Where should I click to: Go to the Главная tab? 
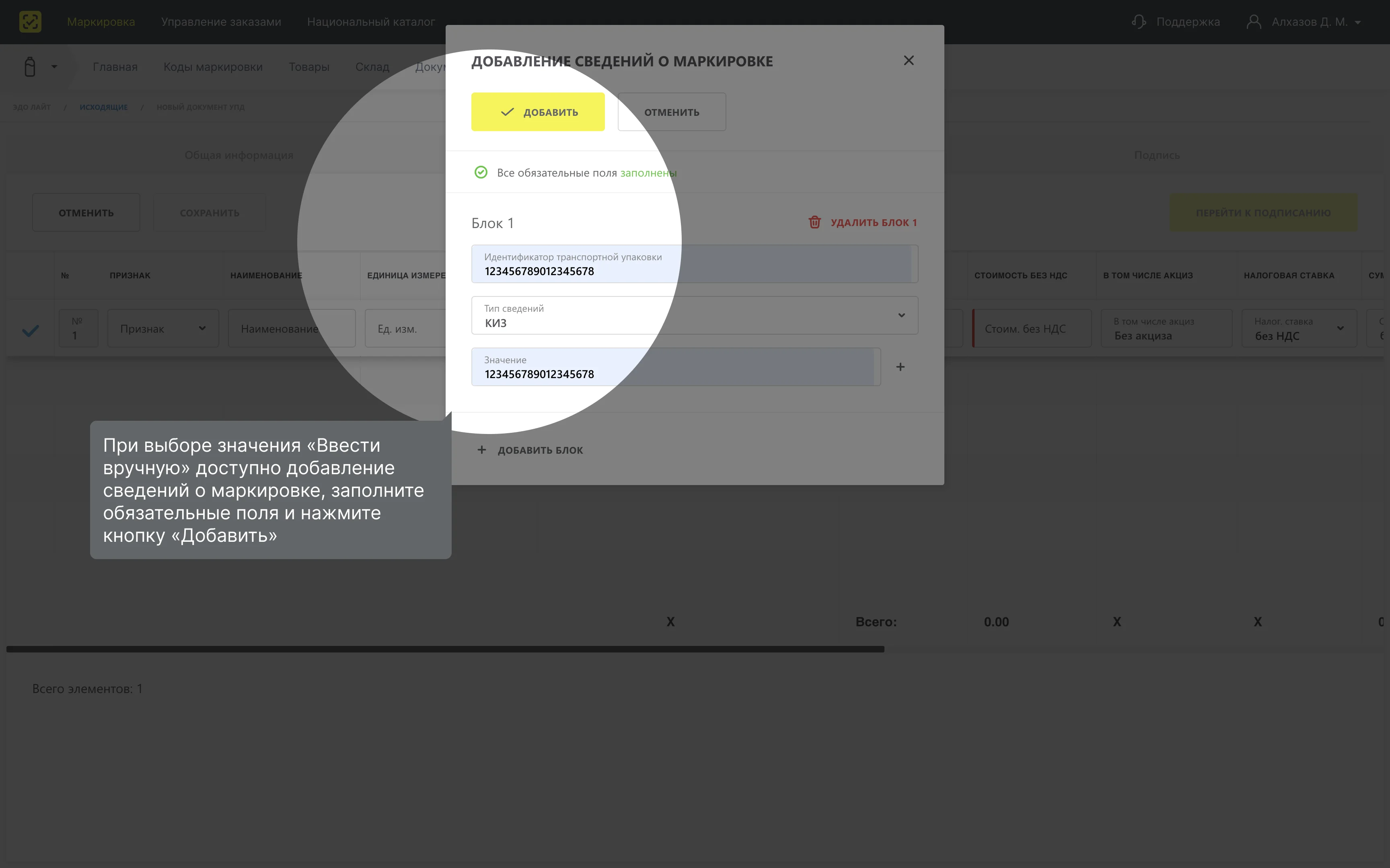[115, 67]
